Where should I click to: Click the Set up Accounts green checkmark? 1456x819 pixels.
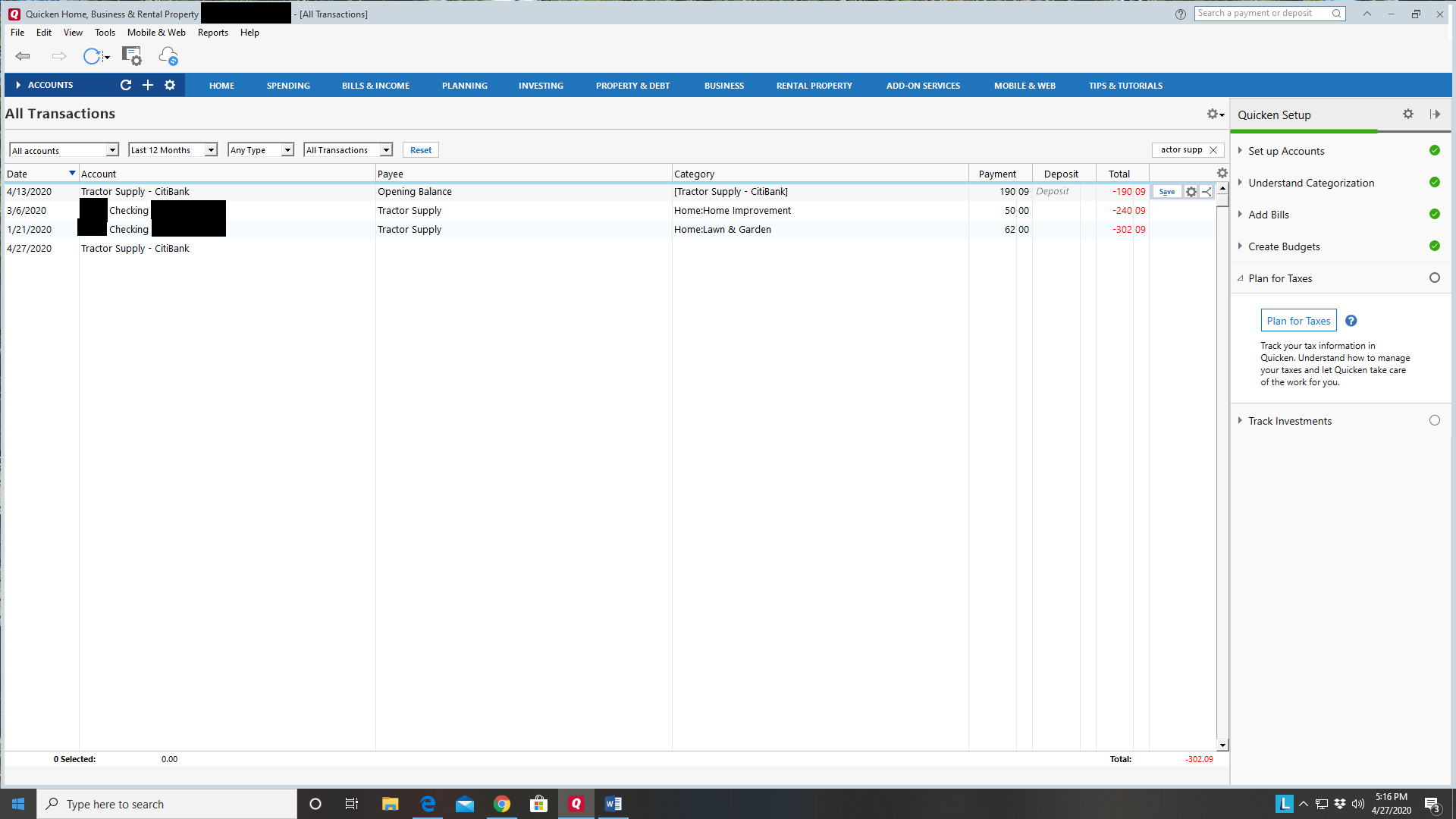tap(1434, 150)
